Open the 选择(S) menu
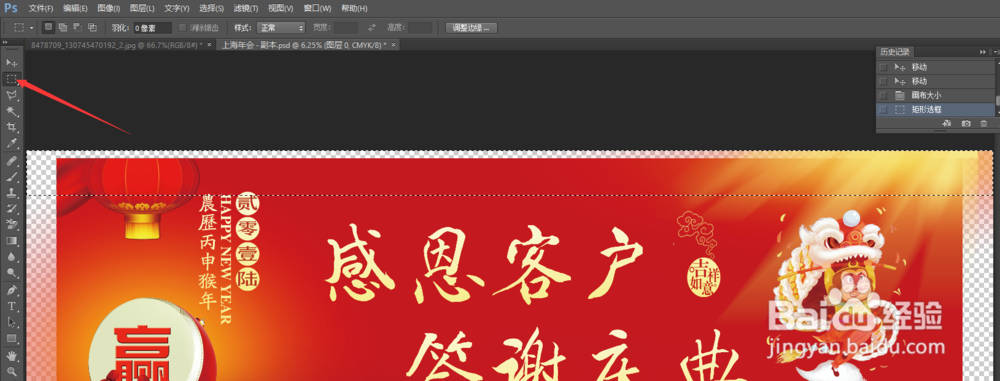This screenshot has height=381, width=1000. (x=211, y=8)
